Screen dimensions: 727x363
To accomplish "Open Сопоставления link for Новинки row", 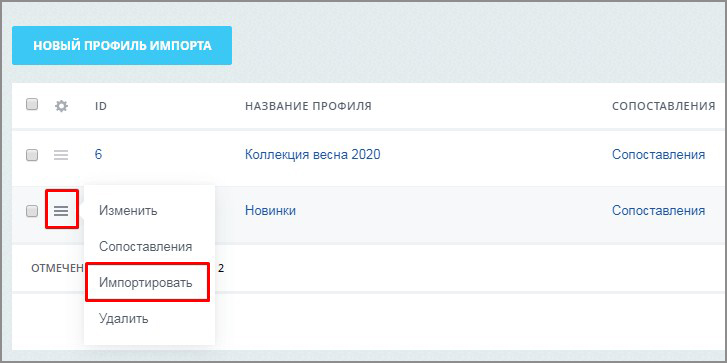I will click(x=658, y=211).
